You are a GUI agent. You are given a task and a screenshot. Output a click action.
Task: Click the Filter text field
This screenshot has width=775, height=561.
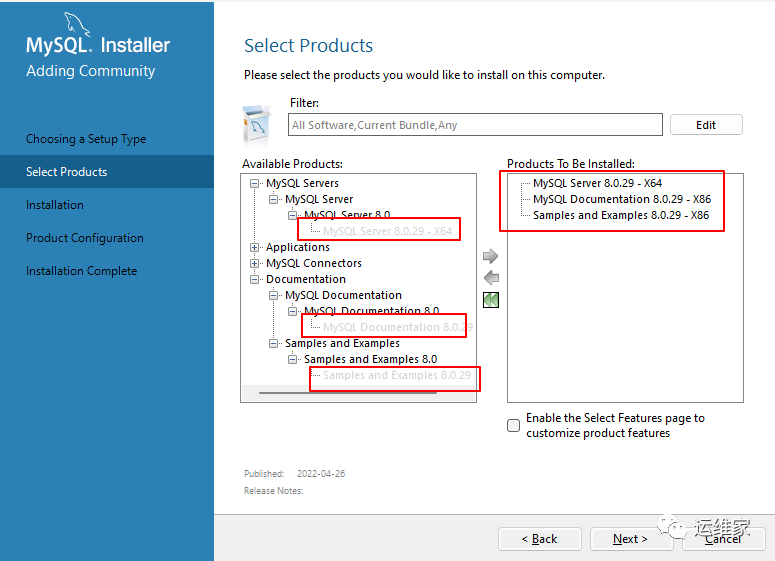coord(475,125)
